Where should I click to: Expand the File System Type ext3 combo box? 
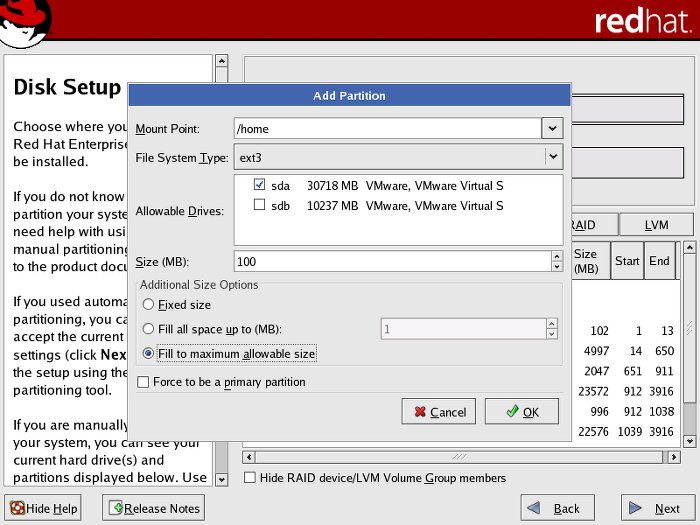point(398,157)
